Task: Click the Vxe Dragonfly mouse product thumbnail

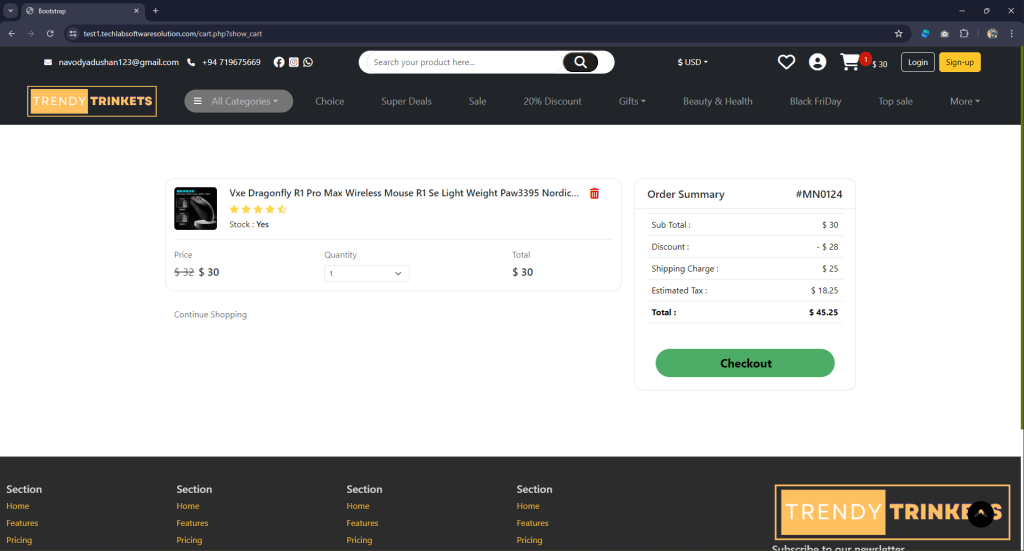Action: (195, 208)
